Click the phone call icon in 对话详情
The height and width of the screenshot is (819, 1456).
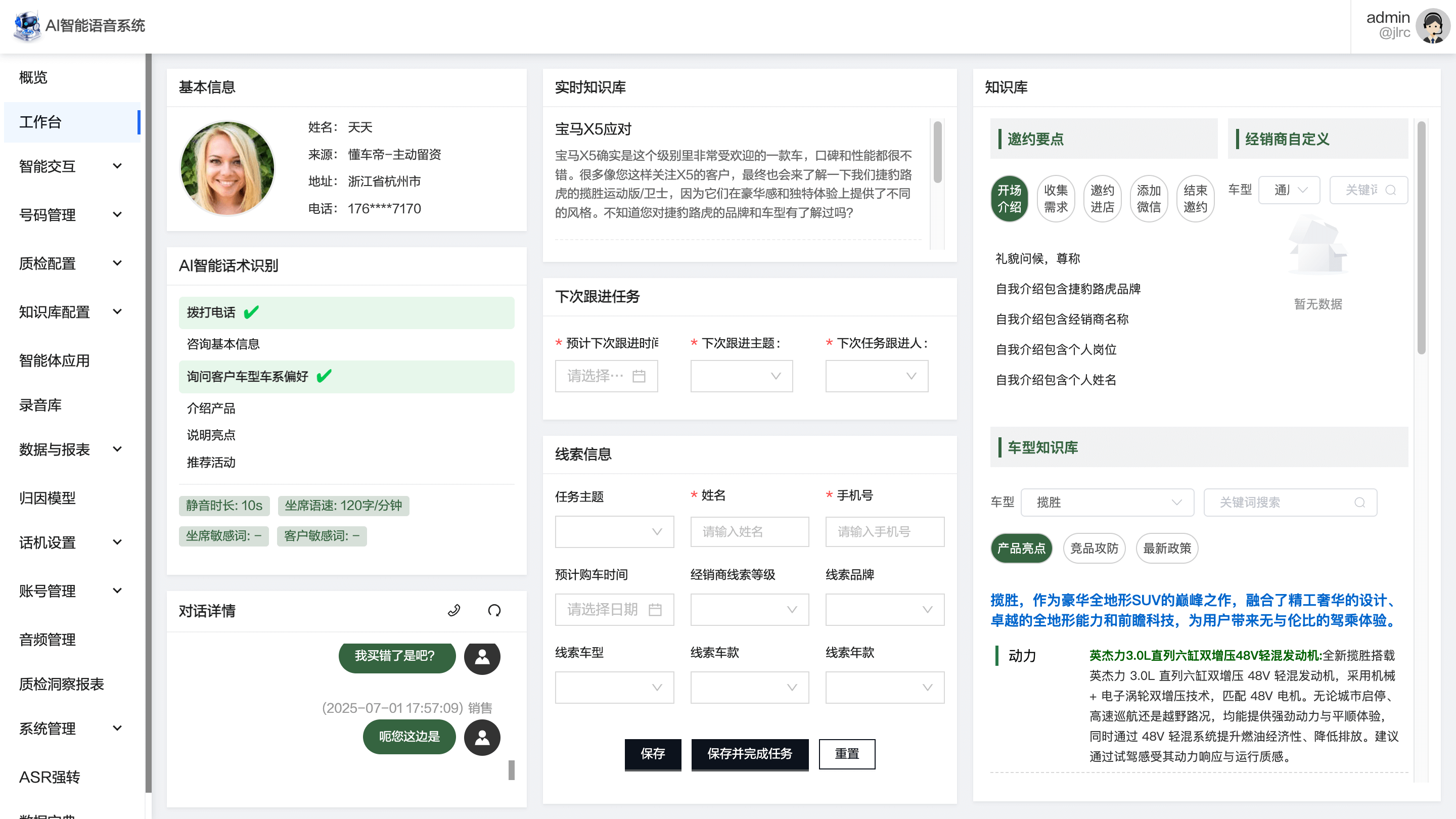tap(454, 610)
